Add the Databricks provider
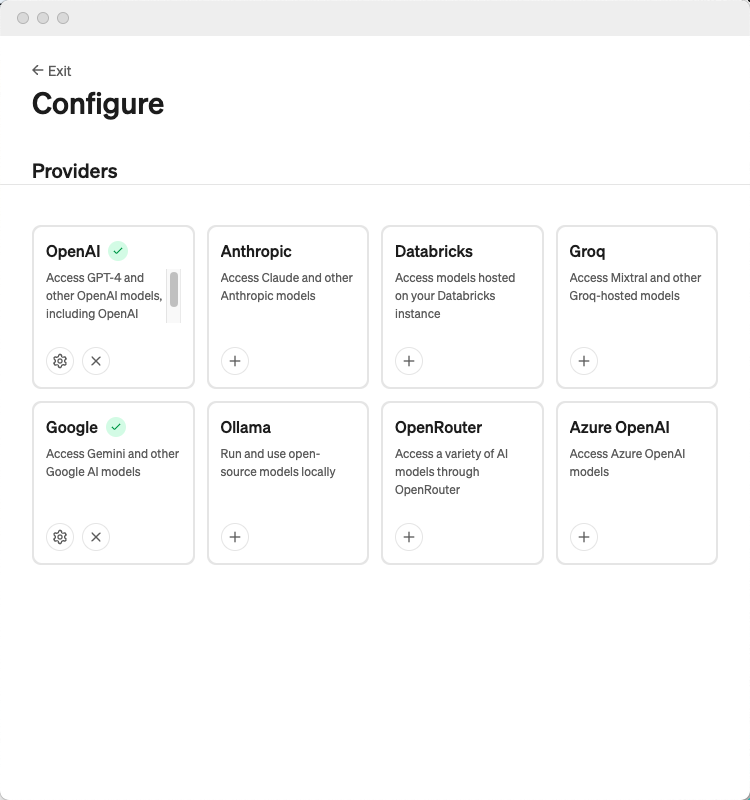Screen dimensions: 750x800 409,361
